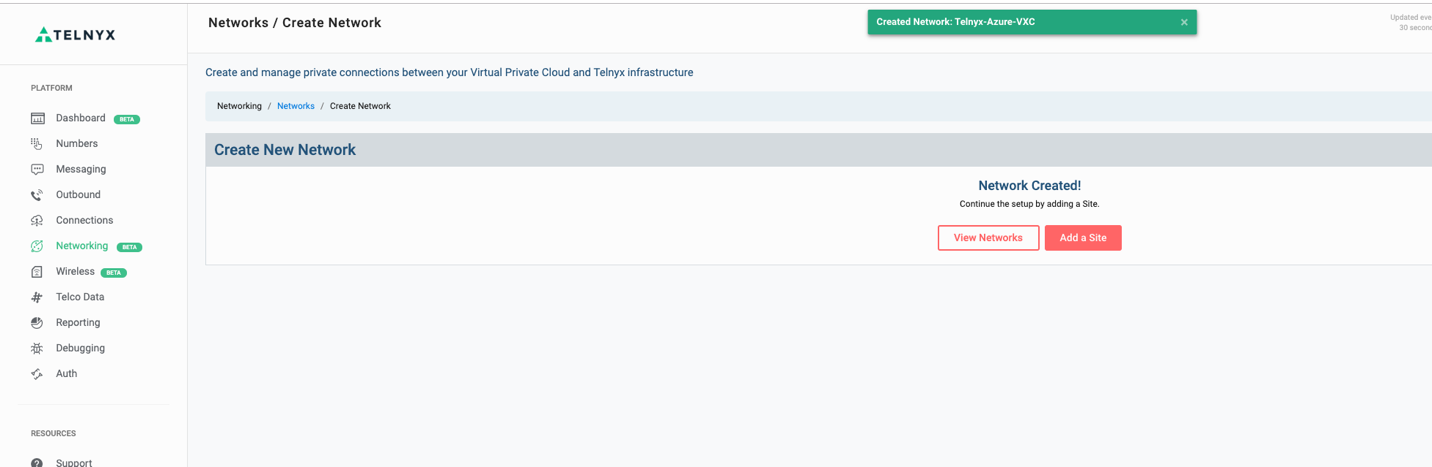Click the Wireless SIM icon
Image resolution: width=1432 pixels, height=467 pixels.
(x=37, y=272)
